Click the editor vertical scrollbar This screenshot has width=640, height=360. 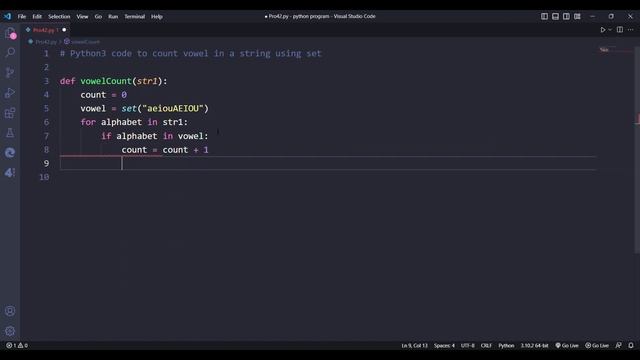(637, 151)
